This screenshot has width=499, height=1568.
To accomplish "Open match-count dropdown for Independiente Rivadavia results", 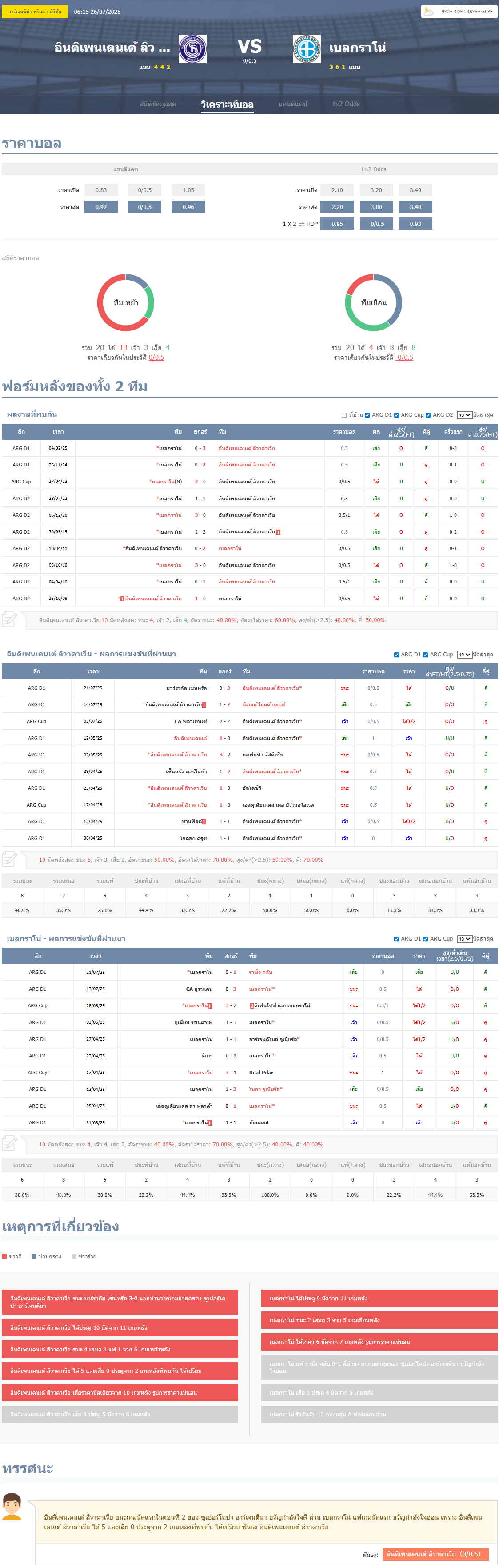I will click(x=464, y=655).
